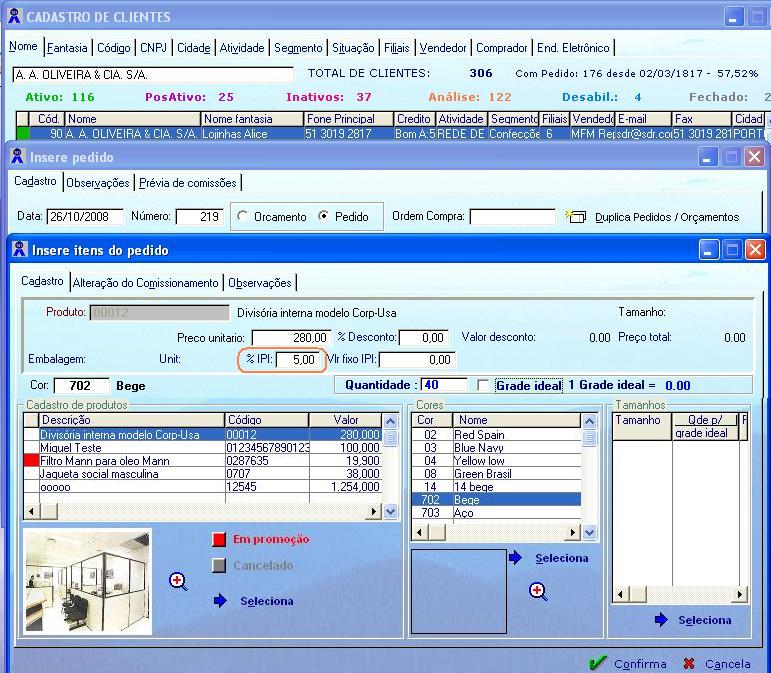Viewport: 771px width, 673px height.
Task: Click blue arrow beside Cores Seleciona
Action: point(515,557)
